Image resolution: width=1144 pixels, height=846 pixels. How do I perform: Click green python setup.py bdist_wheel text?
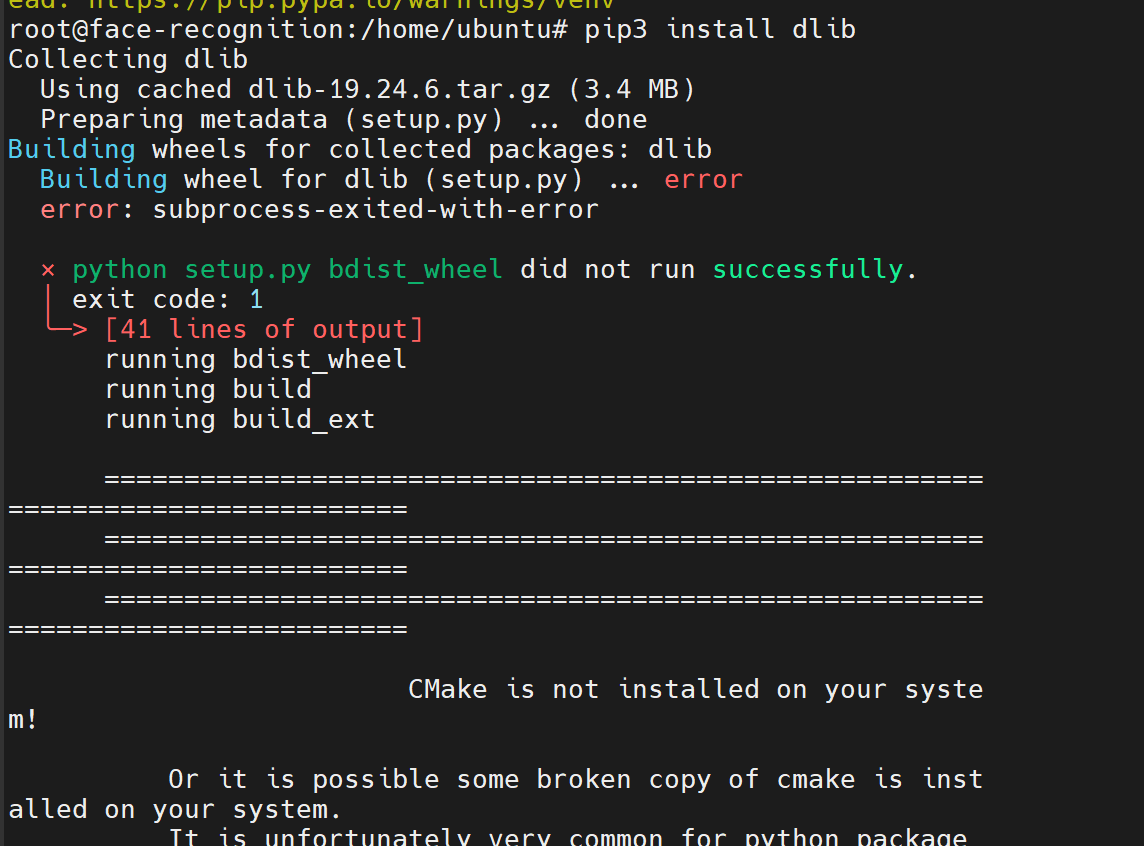[288, 270]
